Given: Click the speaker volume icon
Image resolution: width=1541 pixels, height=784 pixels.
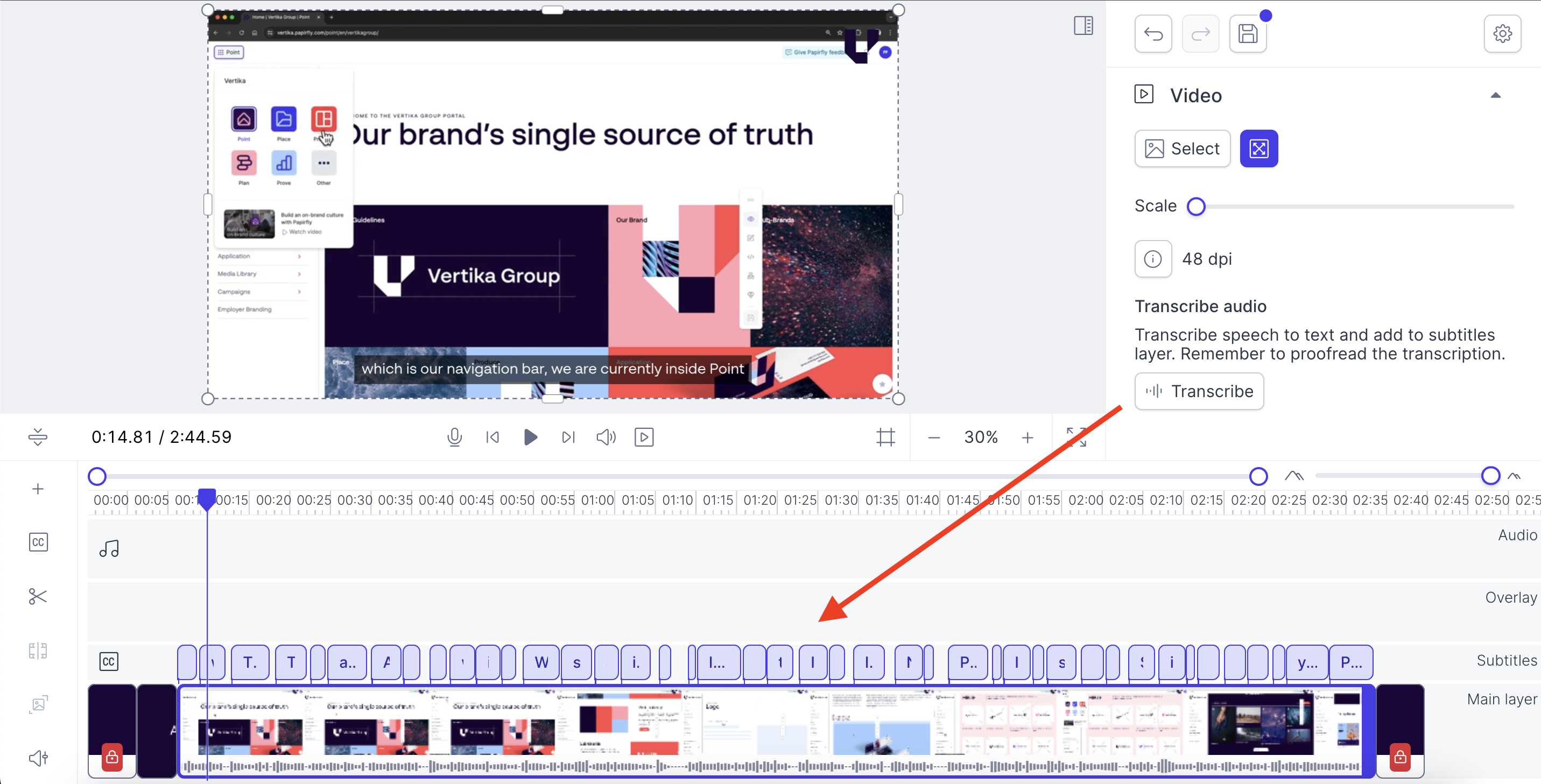Looking at the screenshot, I should coord(606,437).
